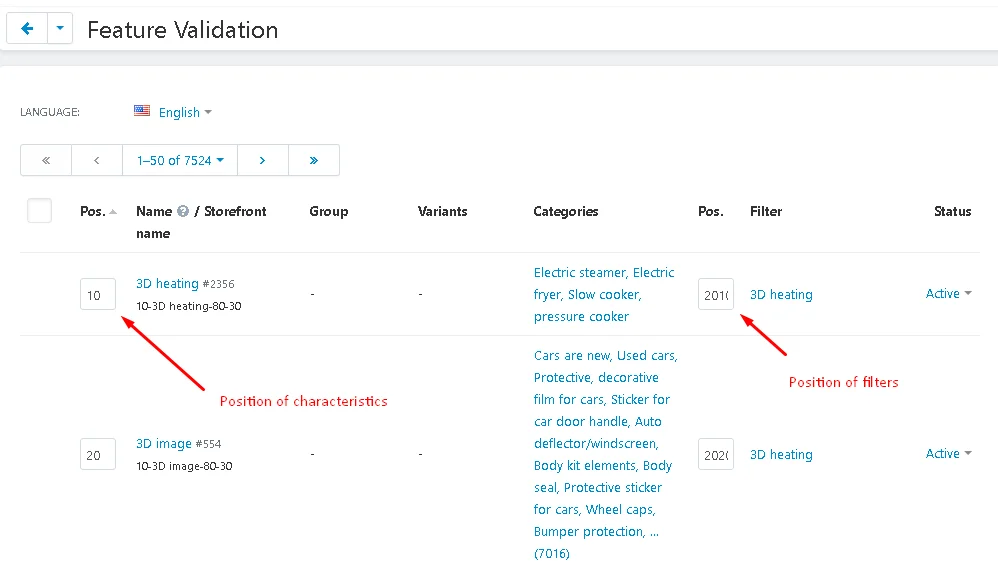The width and height of the screenshot is (998, 570).
Task: Open the 3D image #554 feature link
Action: [x=163, y=444]
